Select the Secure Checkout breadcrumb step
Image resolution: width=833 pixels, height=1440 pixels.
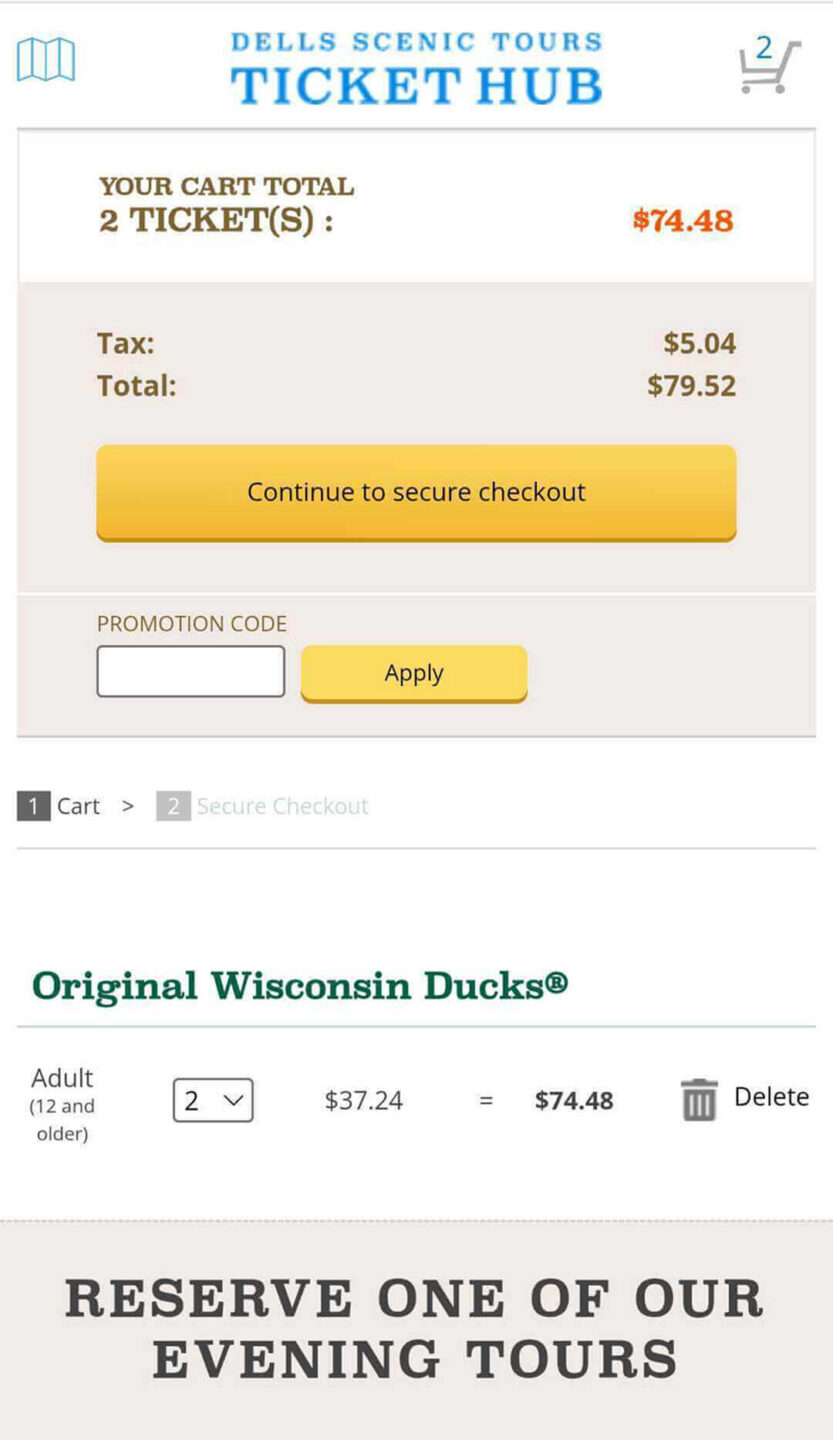point(282,806)
